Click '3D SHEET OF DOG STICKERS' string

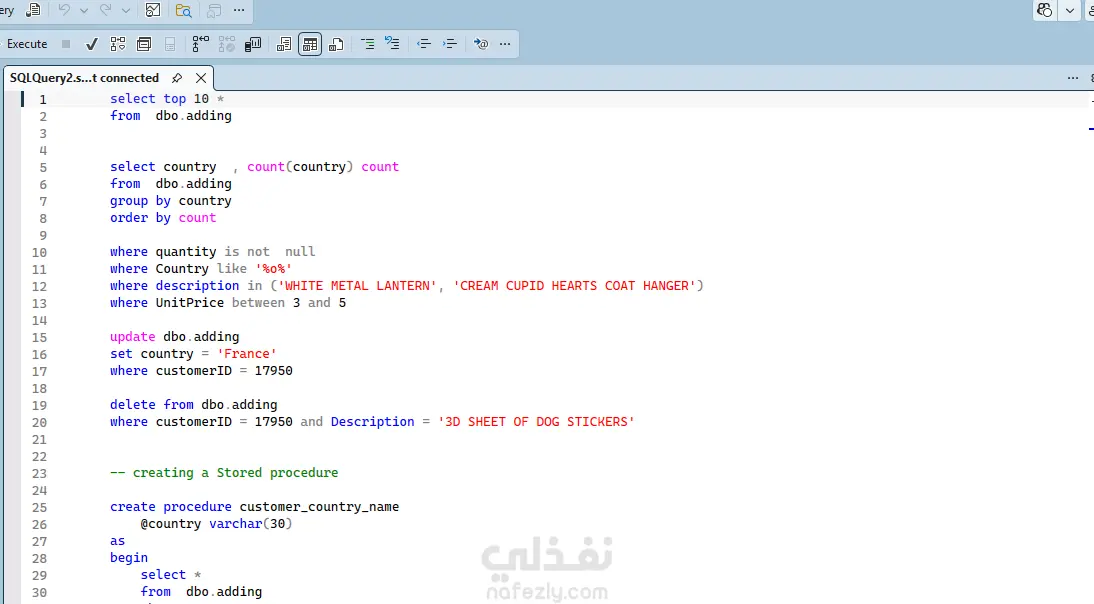[x=536, y=422]
